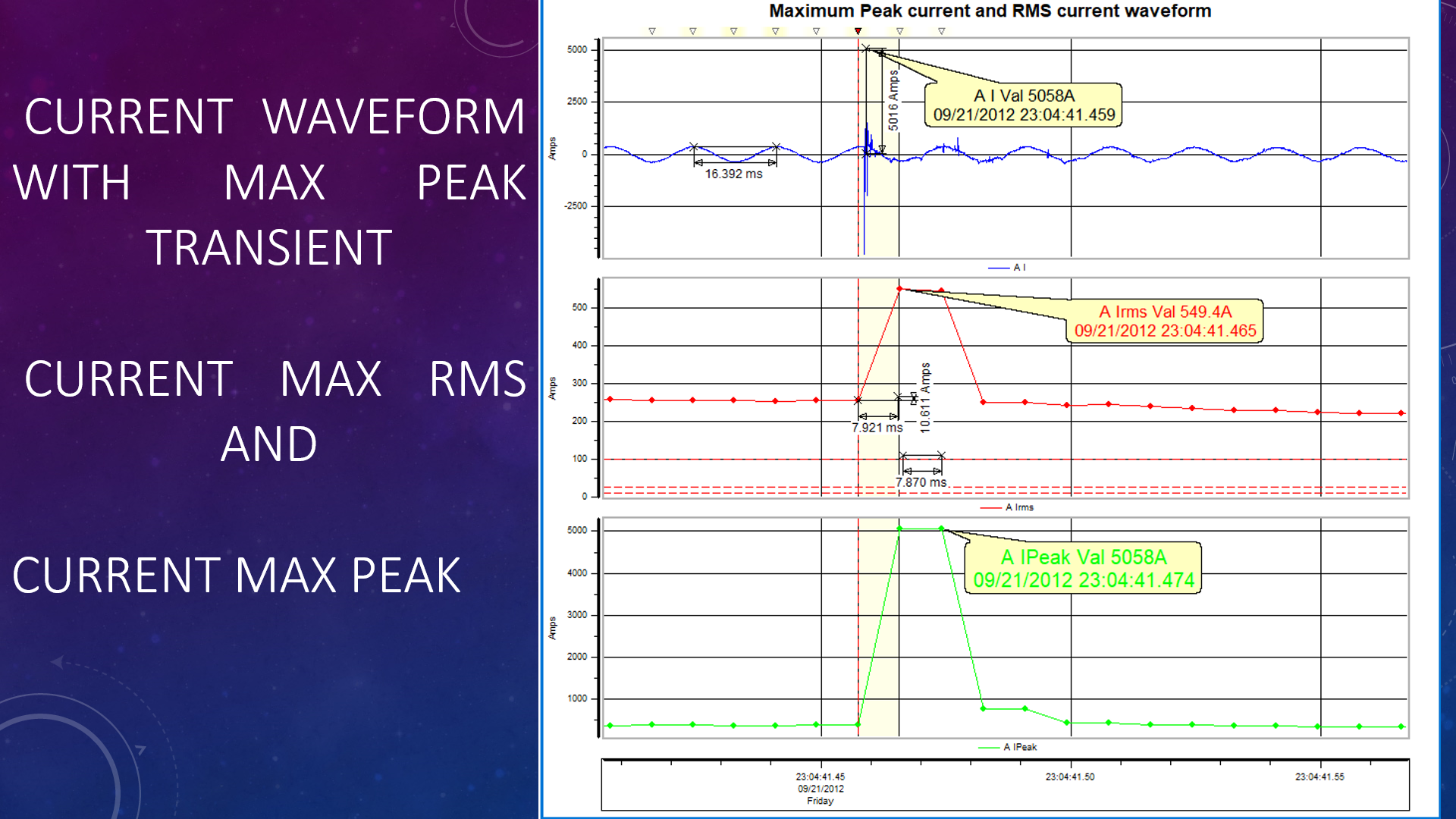Click the white triangle marker right of the red marker
Viewport: 1456px width, 819px height.
(x=899, y=32)
